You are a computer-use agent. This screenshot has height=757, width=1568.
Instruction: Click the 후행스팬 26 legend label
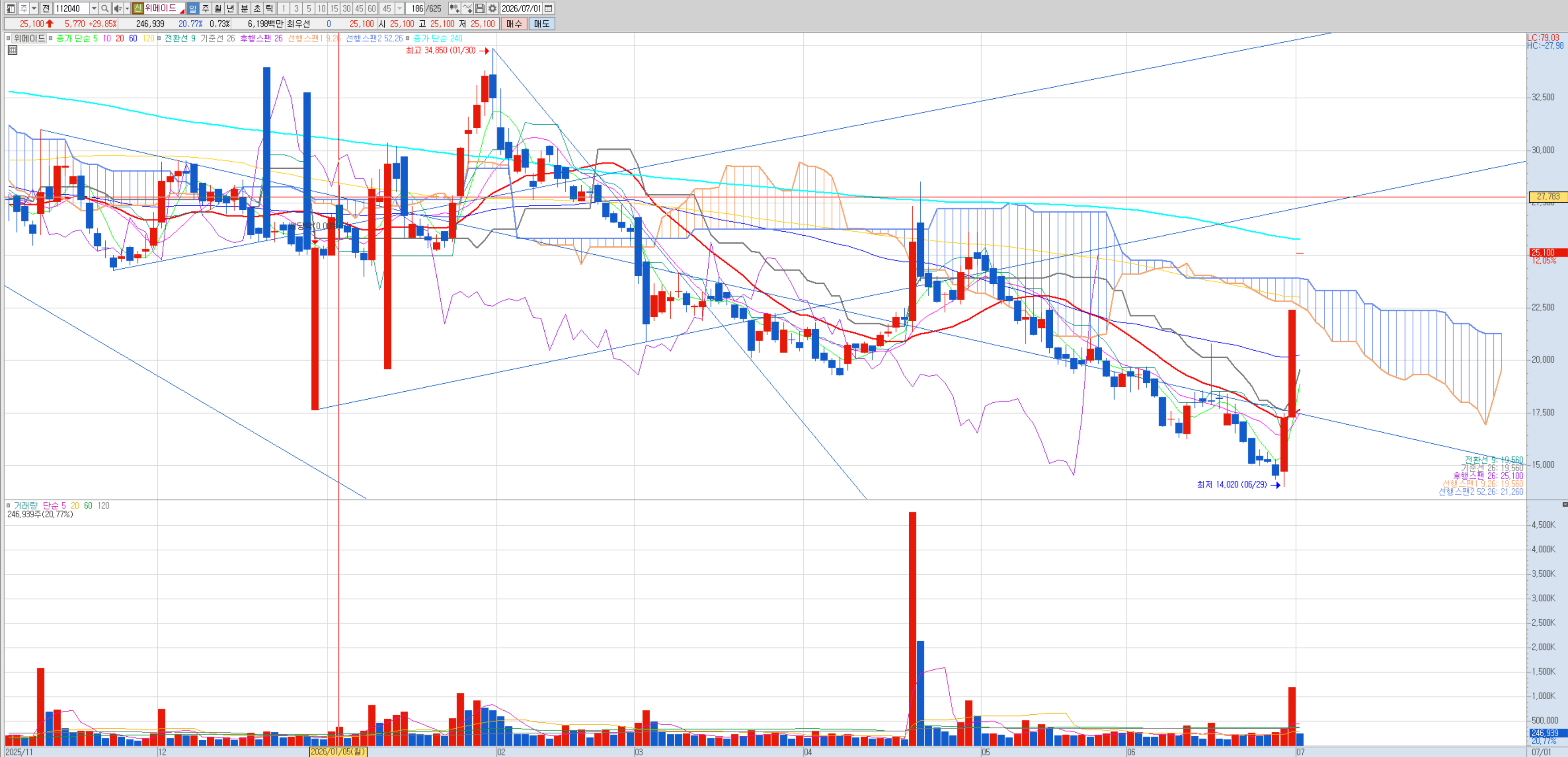click(x=261, y=38)
